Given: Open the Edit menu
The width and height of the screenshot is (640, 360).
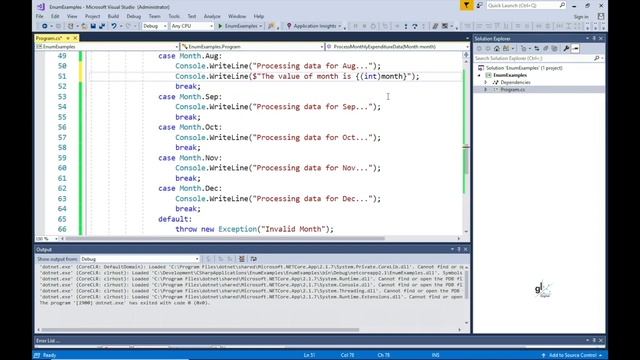Looking at the screenshot, I should point(55,16).
